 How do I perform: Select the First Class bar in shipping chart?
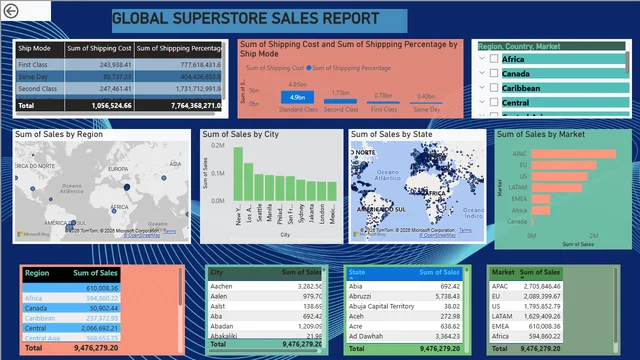coord(383,102)
